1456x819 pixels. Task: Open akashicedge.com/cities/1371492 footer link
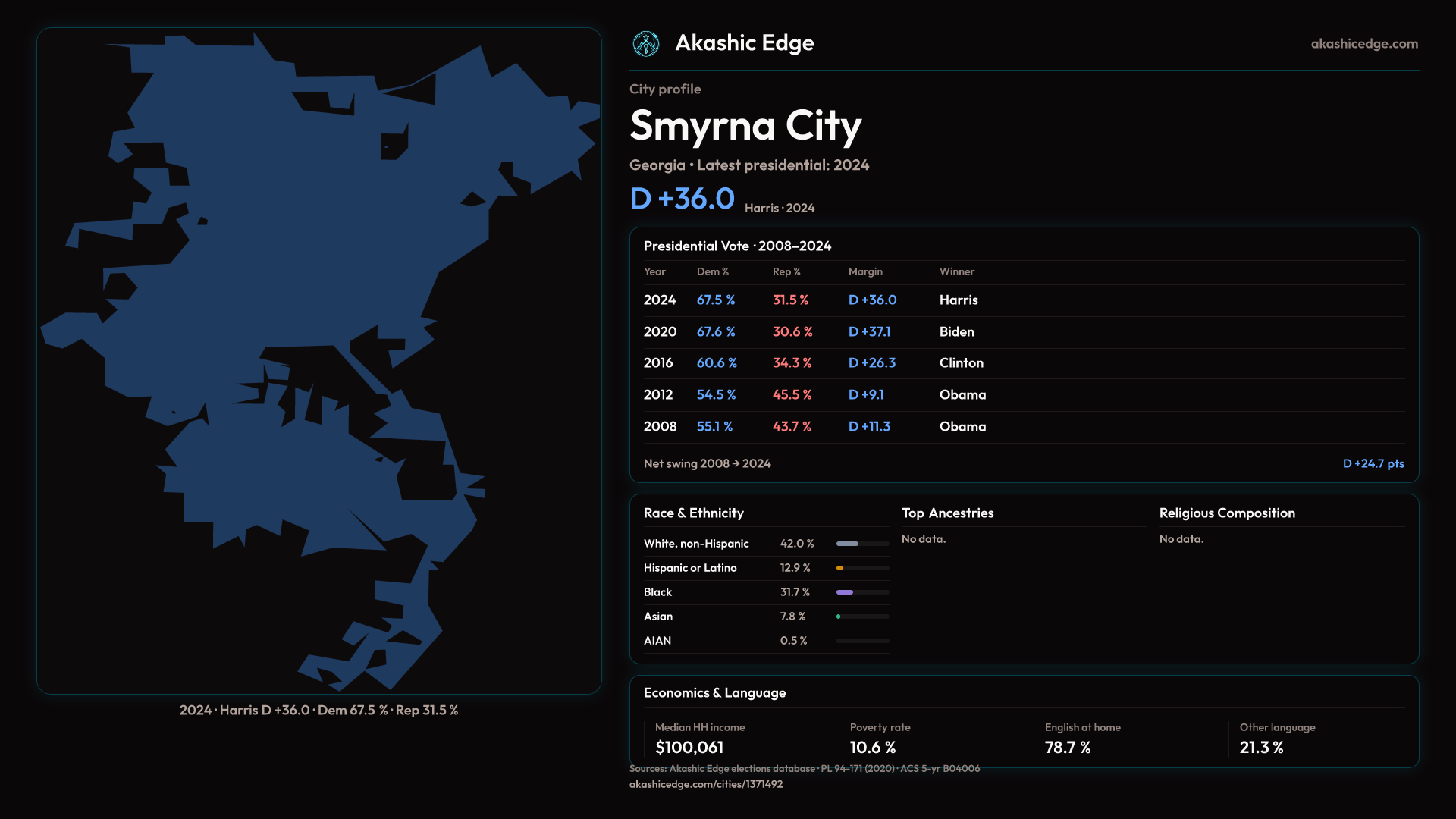pos(705,784)
